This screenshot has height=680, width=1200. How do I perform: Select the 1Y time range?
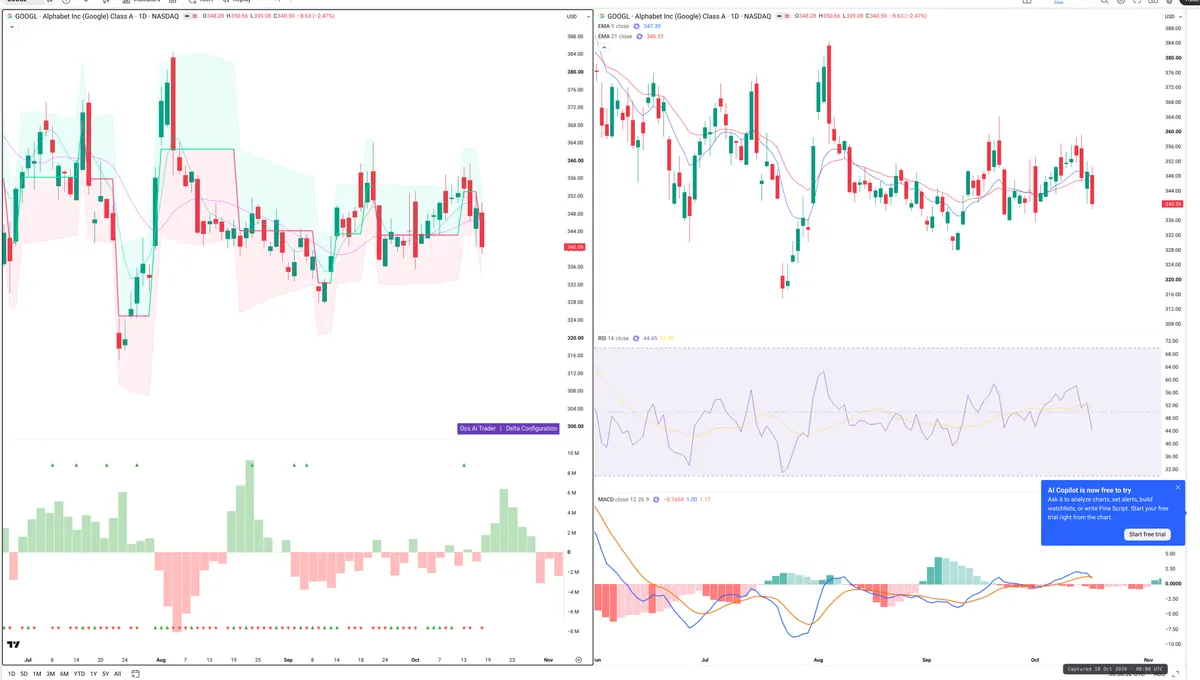(94, 674)
